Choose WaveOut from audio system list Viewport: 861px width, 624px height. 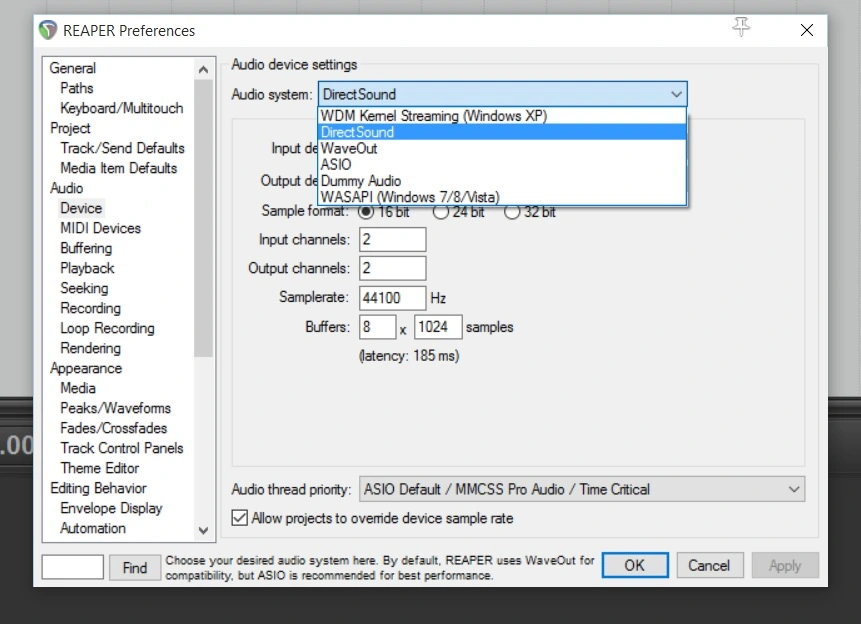pos(502,148)
